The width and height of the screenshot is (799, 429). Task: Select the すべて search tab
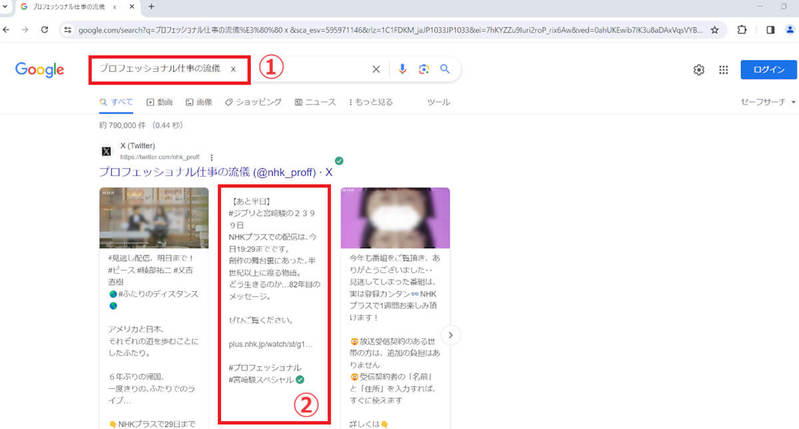tap(116, 102)
